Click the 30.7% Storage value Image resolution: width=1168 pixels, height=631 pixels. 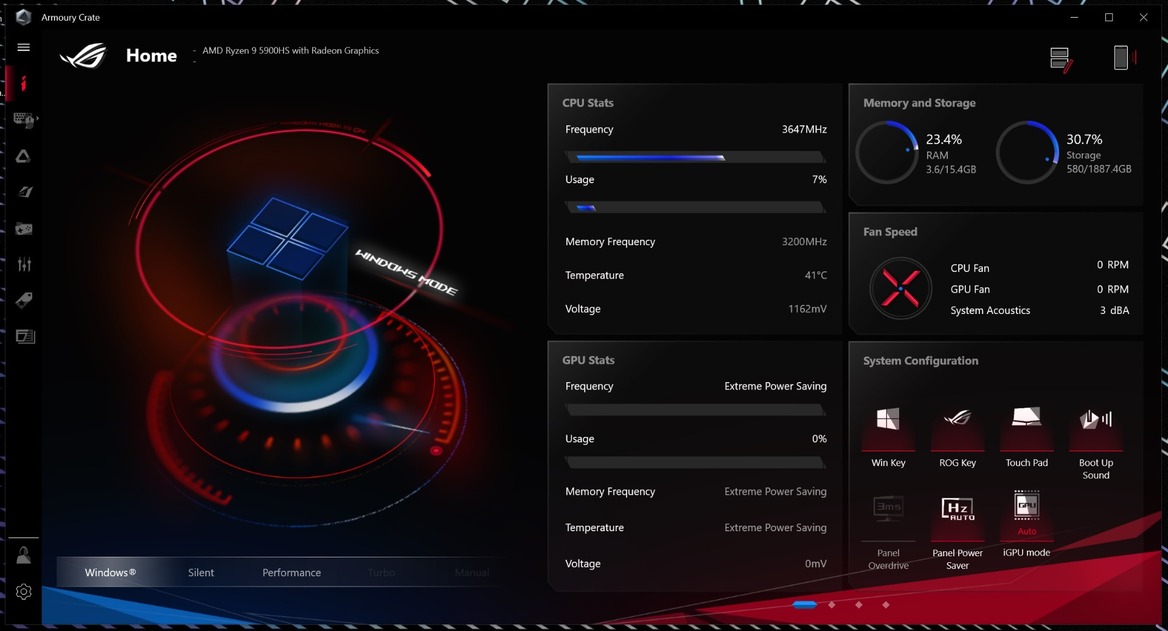(1084, 139)
